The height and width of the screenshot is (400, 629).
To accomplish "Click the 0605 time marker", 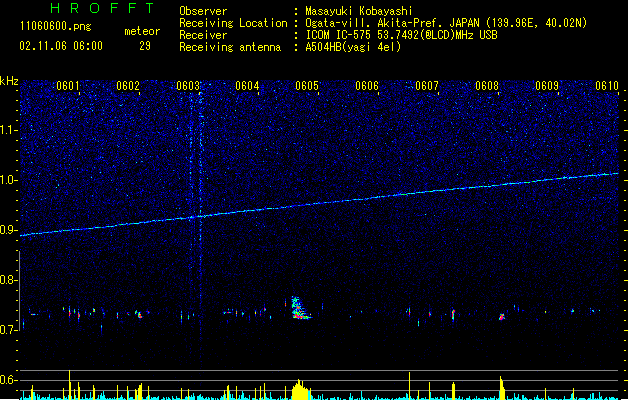I will (x=307, y=86).
